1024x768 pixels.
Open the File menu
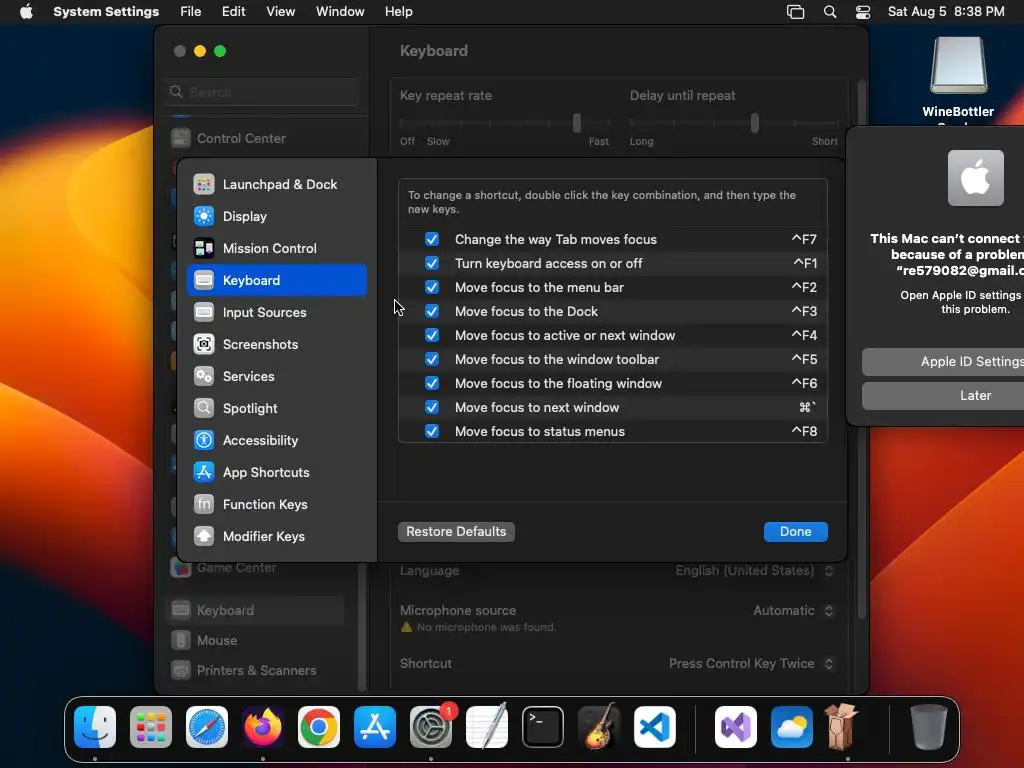coord(191,12)
